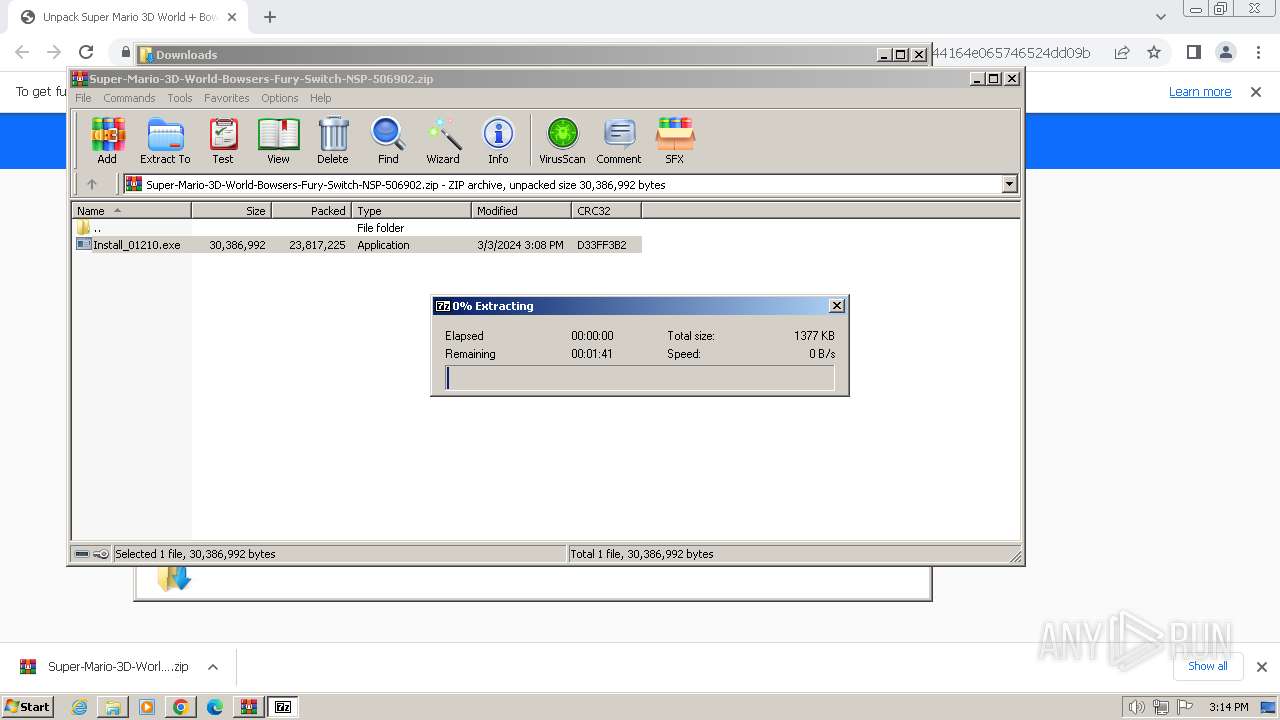Screen dimensions: 1280x720
Task: Close the downloads shelf
Action: click(1261, 667)
